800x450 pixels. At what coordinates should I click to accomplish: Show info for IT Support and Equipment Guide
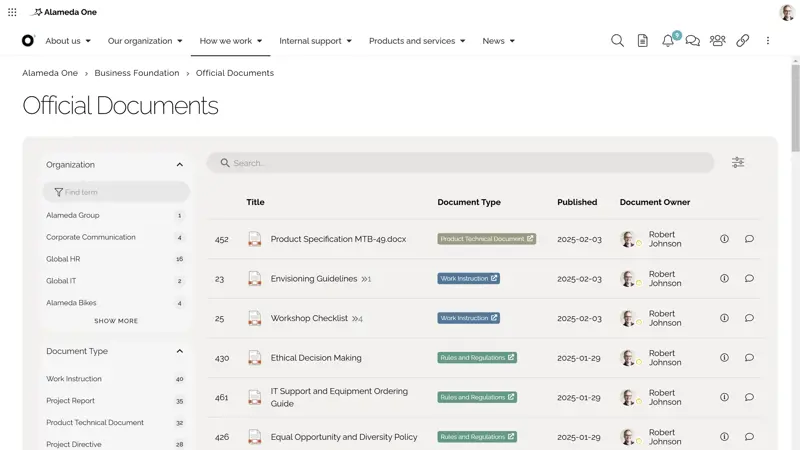pyautogui.click(x=724, y=397)
